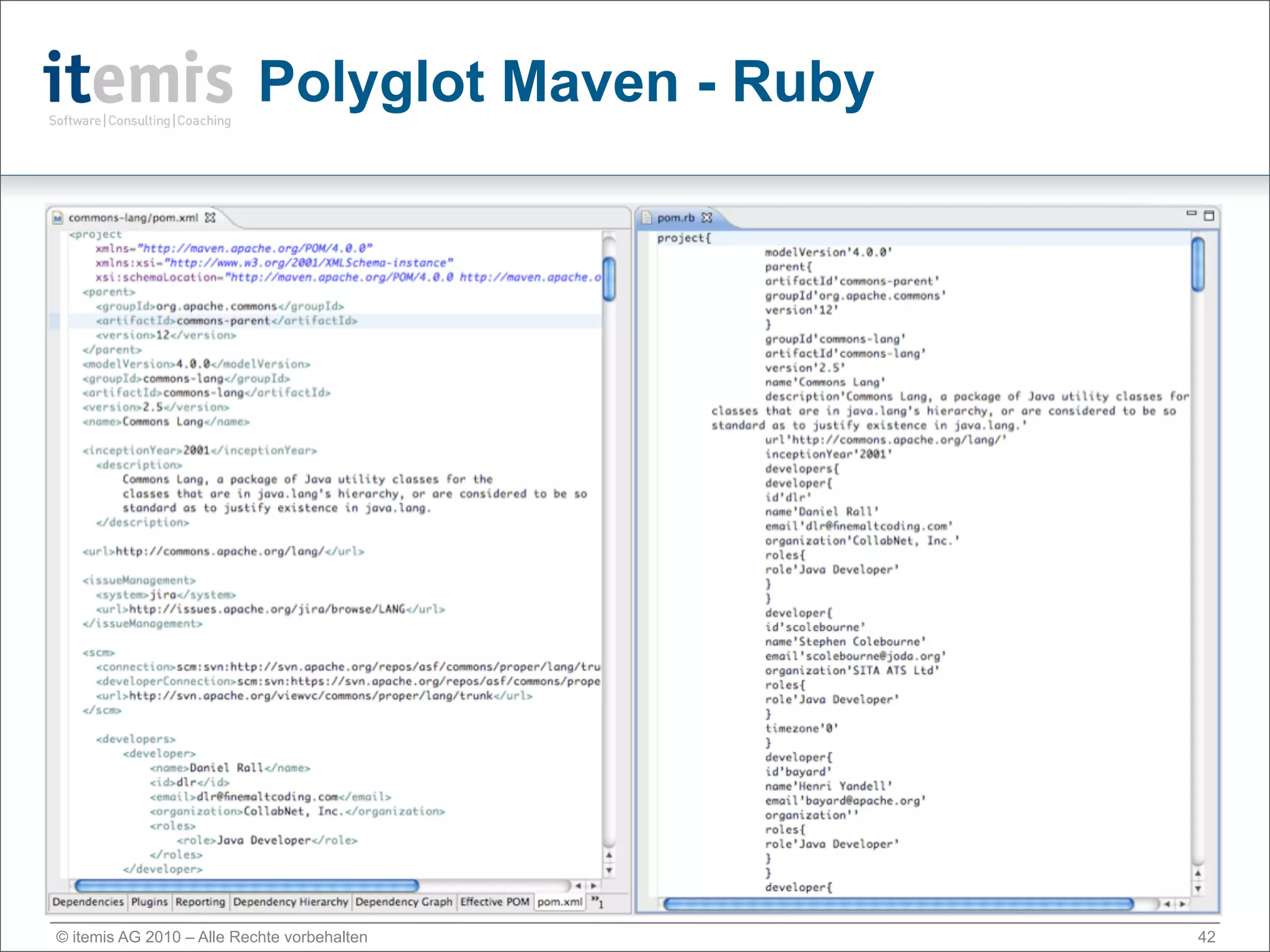Click the highlighted artifactId commons-parent line
1270x952 pixels.
coord(226,320)
